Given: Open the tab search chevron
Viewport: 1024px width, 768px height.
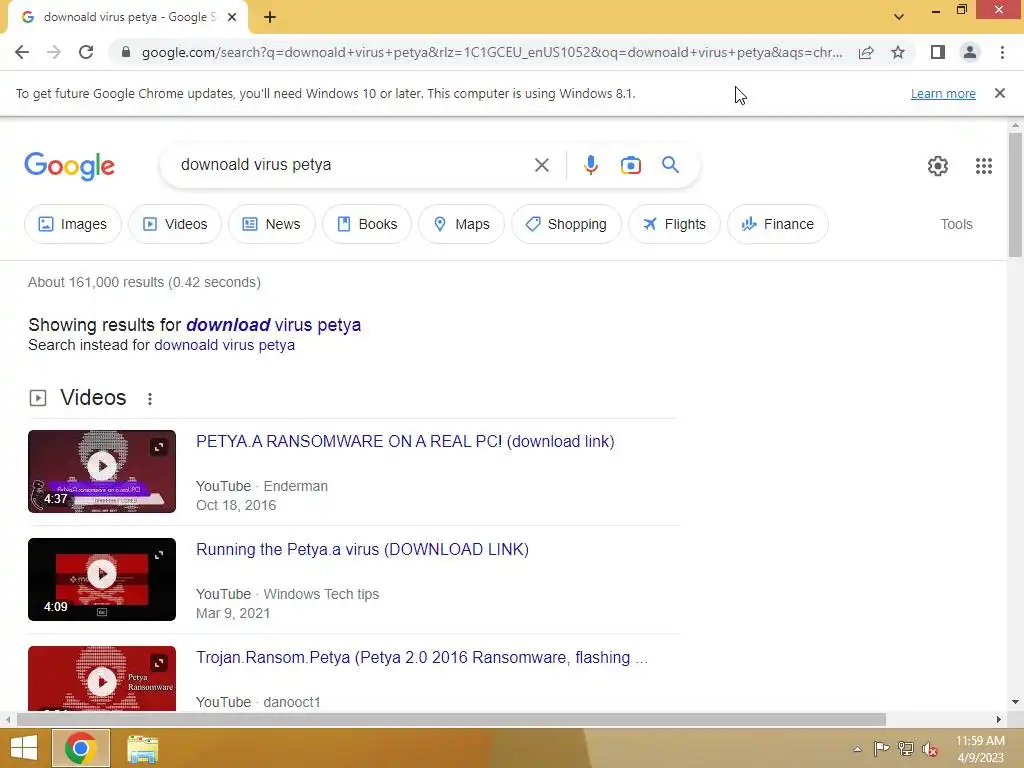Looking at the screenshot, I should 899,17.
